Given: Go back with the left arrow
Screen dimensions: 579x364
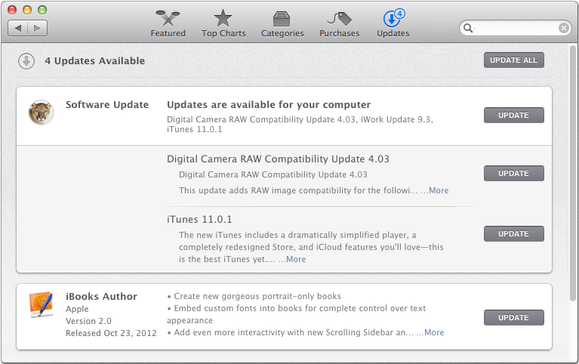Looking at the screenshot, I should pyautogui.click(x=18, y=28).
